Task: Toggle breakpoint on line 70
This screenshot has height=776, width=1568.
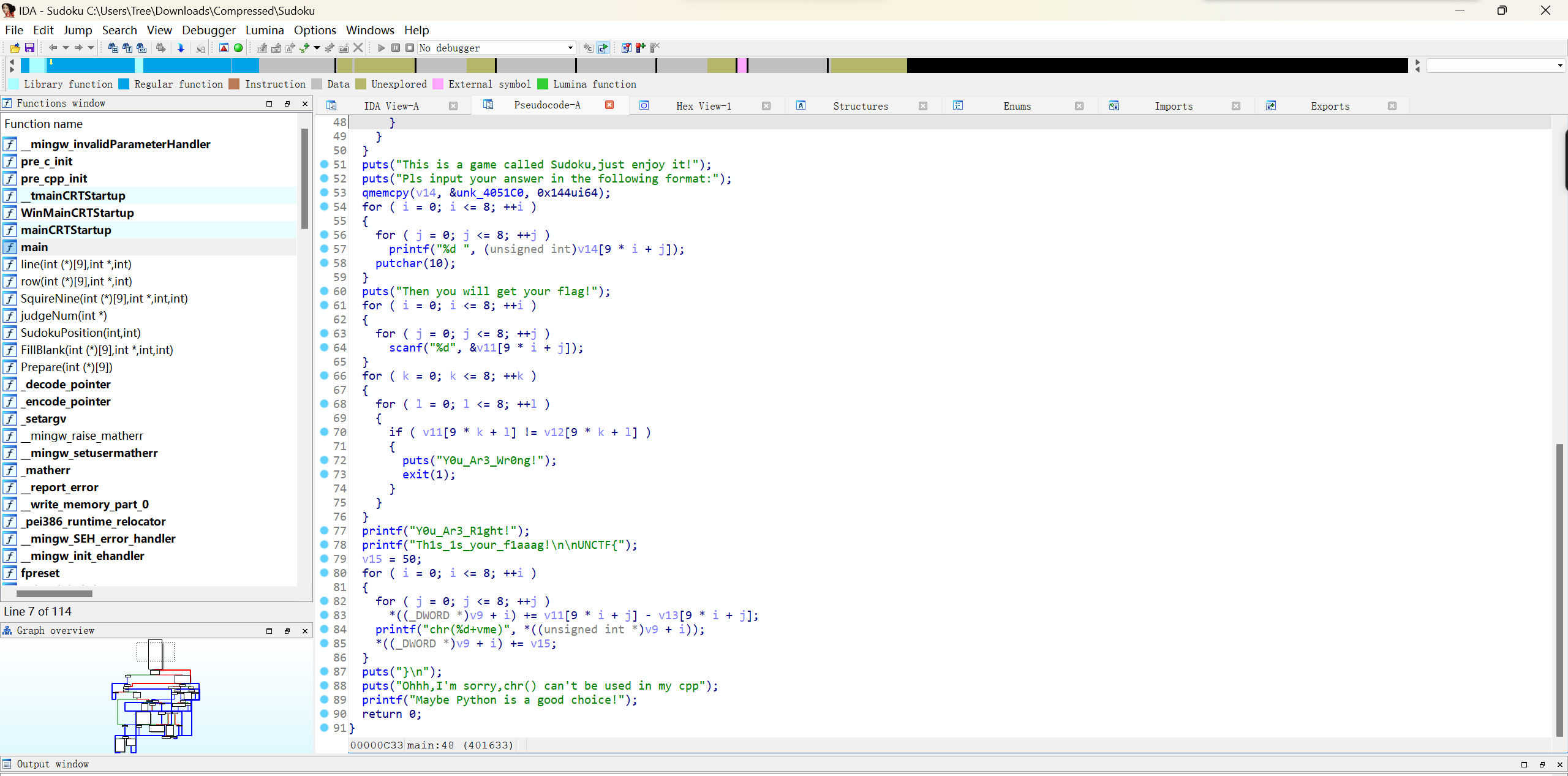Action: tap(325, 432)
